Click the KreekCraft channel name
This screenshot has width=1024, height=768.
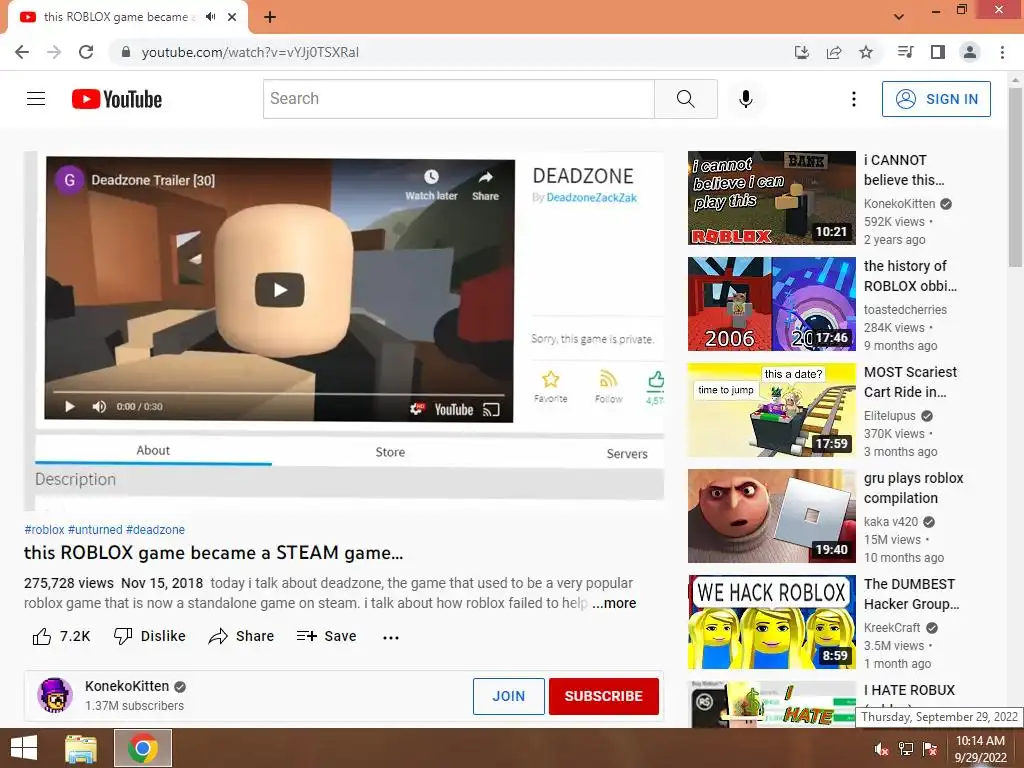(x=892, y=628)
